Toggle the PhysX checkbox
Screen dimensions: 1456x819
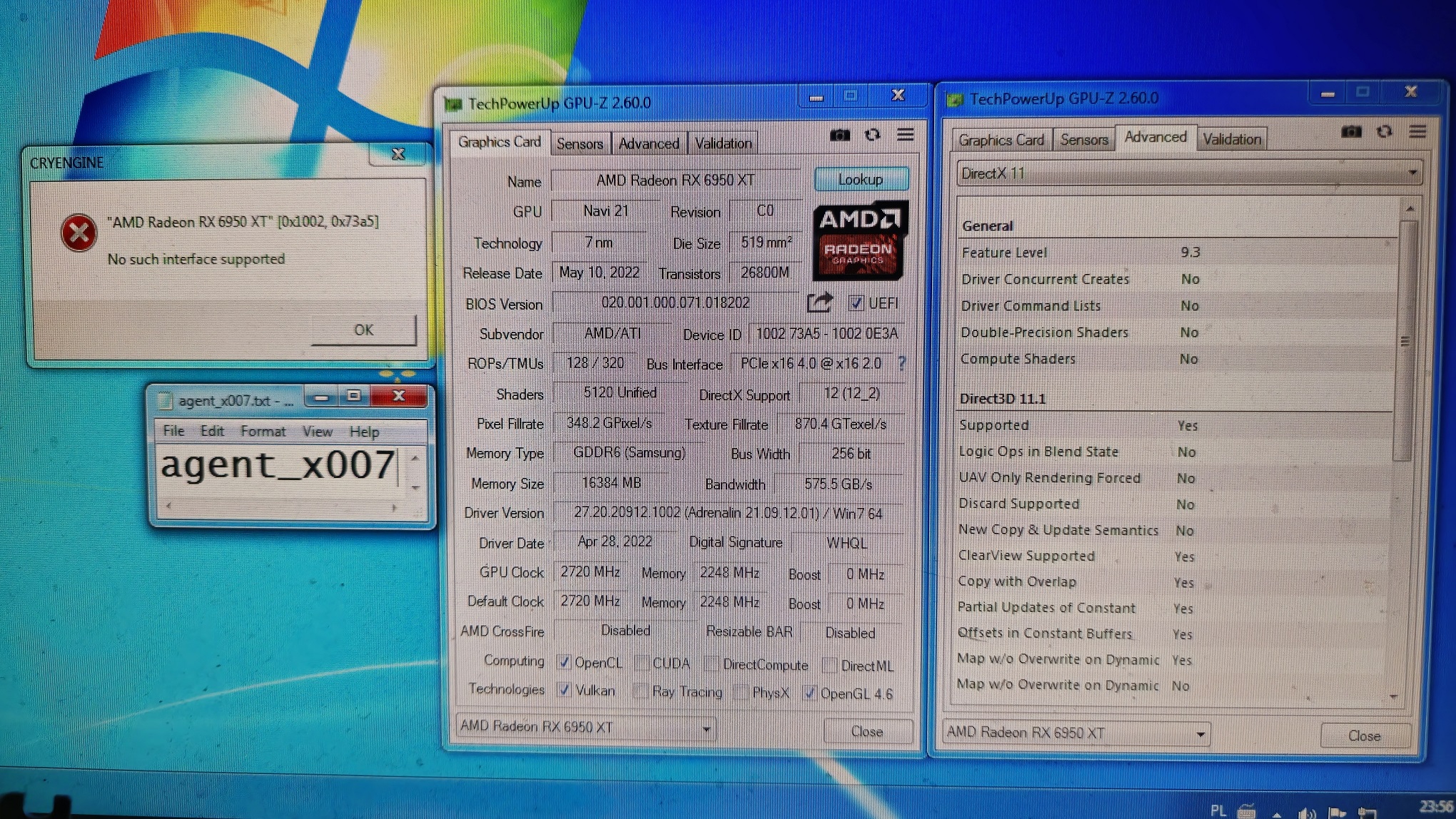742,691
